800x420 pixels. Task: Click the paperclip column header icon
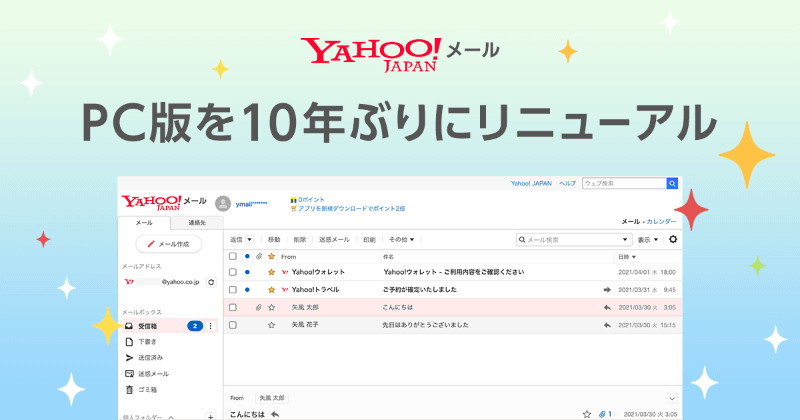coord(259,256)
